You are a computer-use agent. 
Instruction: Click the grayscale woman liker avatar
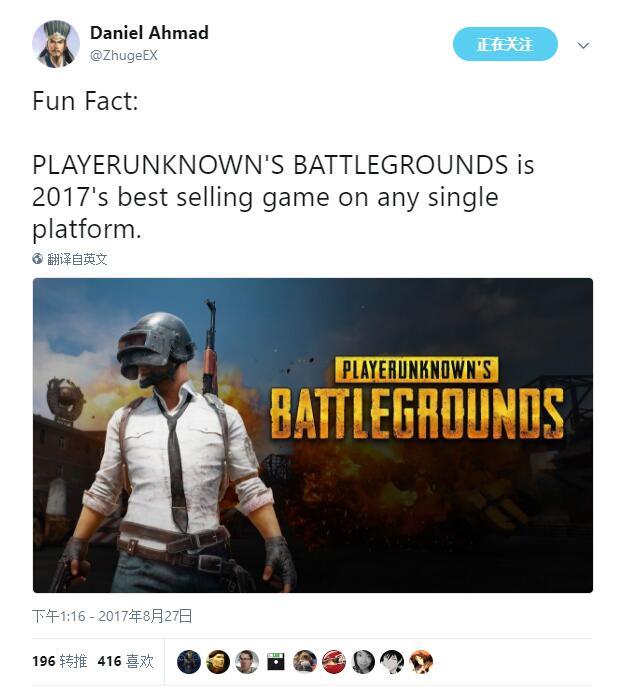pos(363,662)
